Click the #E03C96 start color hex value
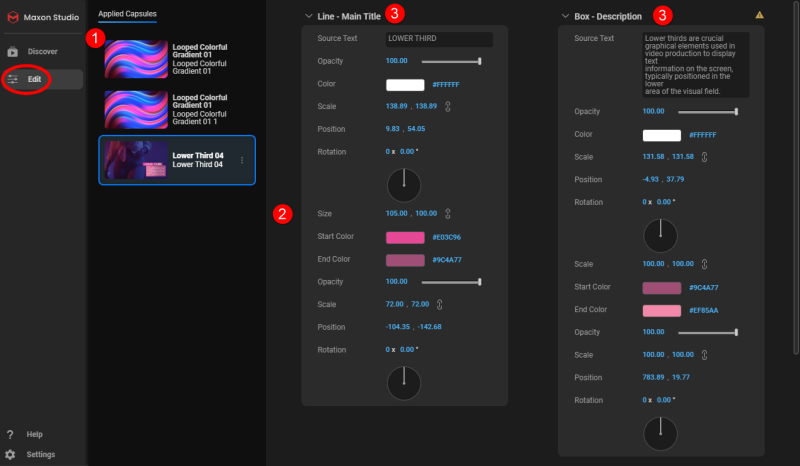This screenshot has height=466, width=800. (x=446, y=237)
